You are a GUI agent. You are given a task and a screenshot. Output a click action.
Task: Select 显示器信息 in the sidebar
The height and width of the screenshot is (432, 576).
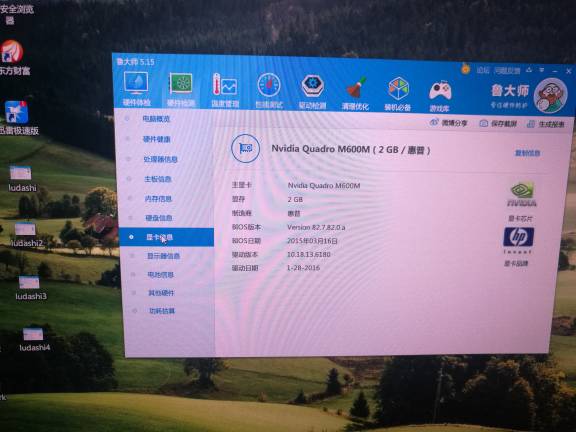(x=163, y=256)
